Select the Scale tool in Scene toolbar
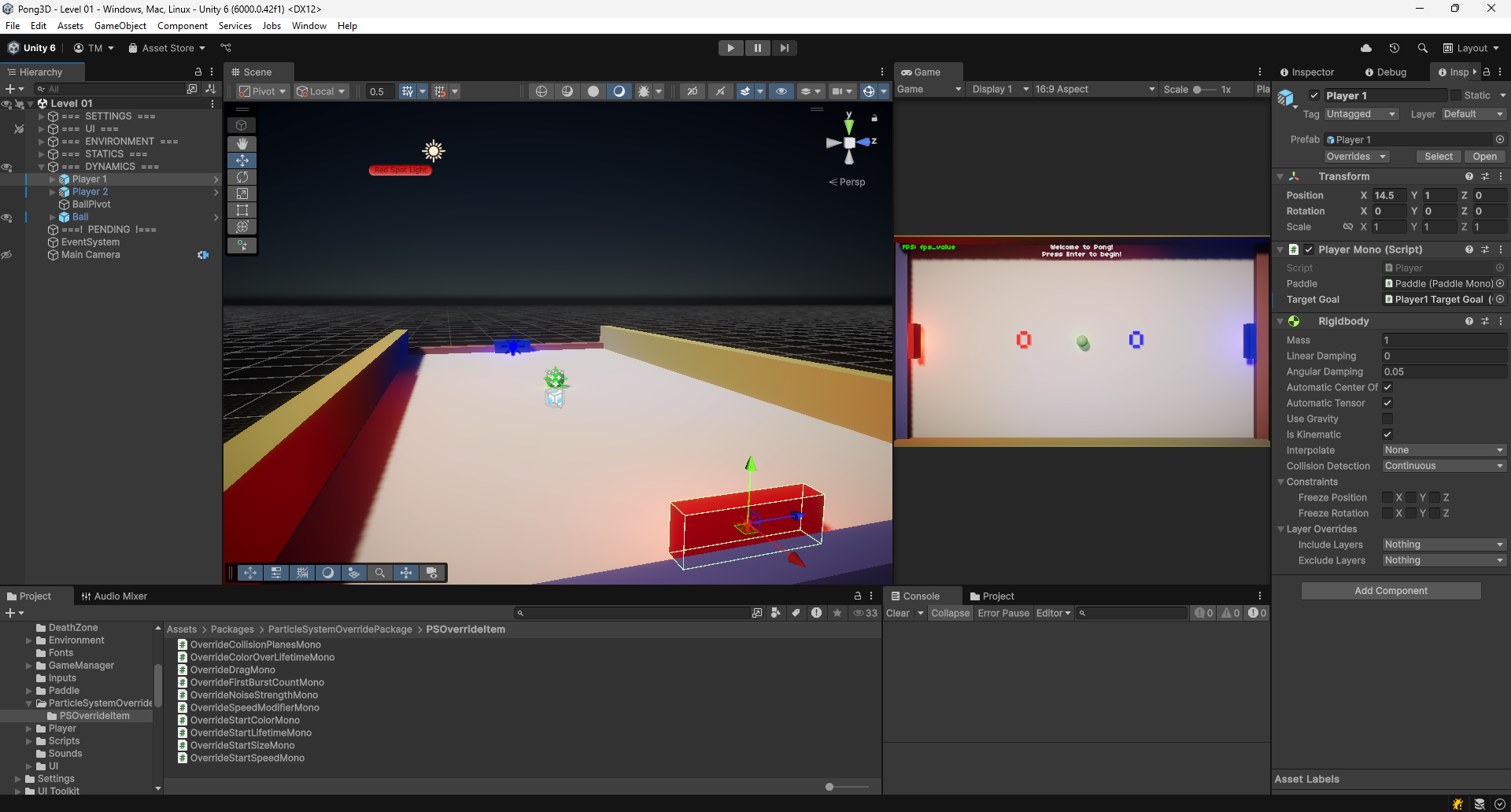This screenshot has height=812, width=1511. pyautogui.click(x=242, y=194)
